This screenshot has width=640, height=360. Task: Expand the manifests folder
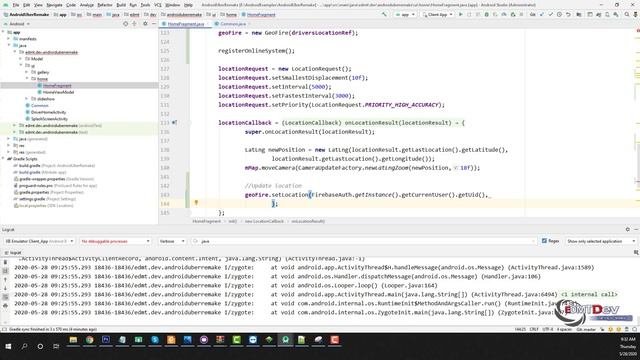pyautogui.click(x=9, y=39)
